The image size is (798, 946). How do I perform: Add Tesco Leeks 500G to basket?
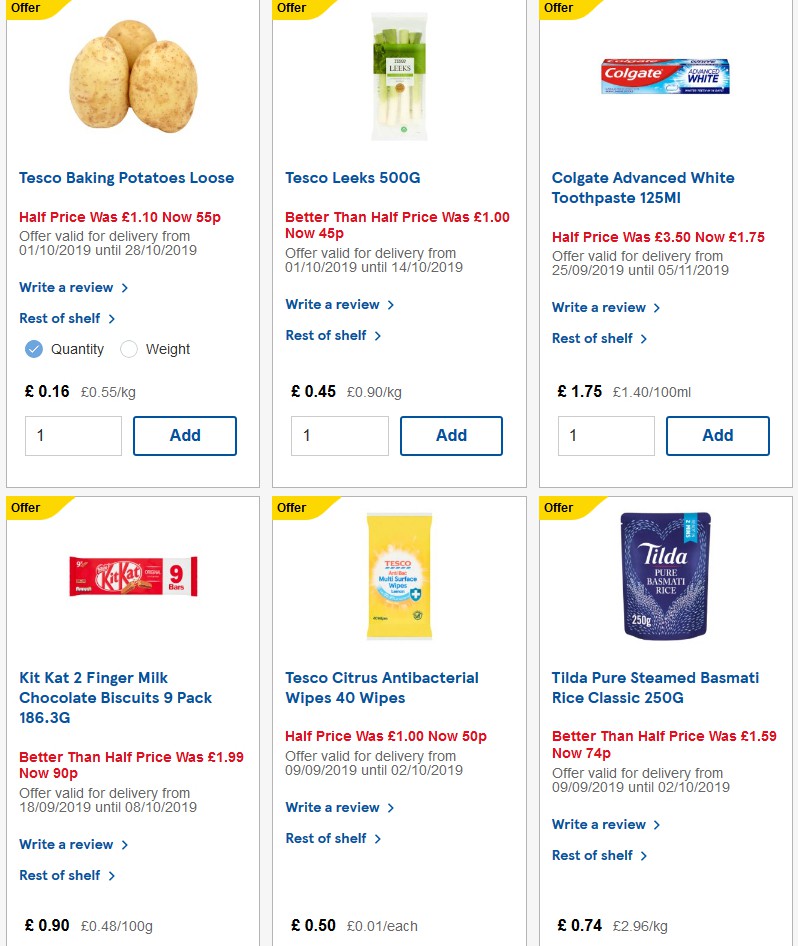pyautogui.click(x=451, y=435)
